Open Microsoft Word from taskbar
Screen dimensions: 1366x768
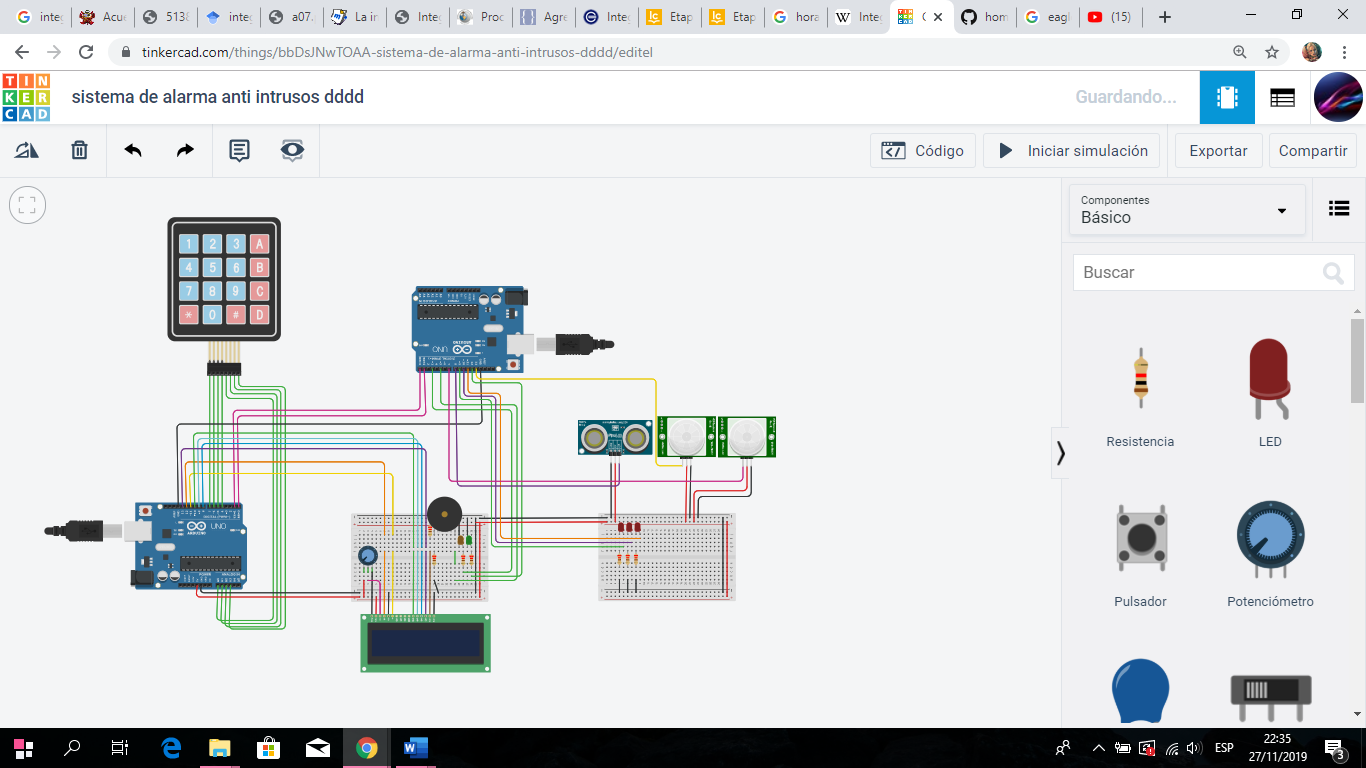click(x=415, y=747)
